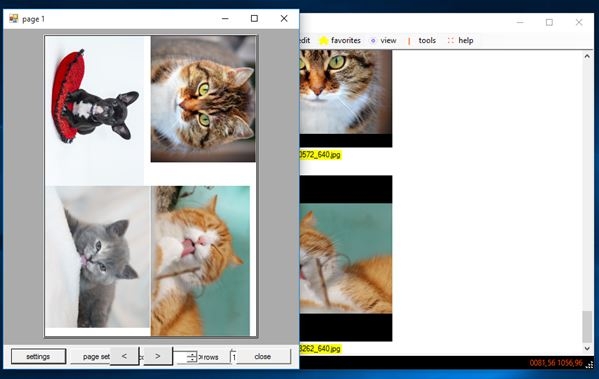Viewport: 599px width, 379px height.
Task: Open the view menu
Action: pyautogui.click(x=388, y=40)
